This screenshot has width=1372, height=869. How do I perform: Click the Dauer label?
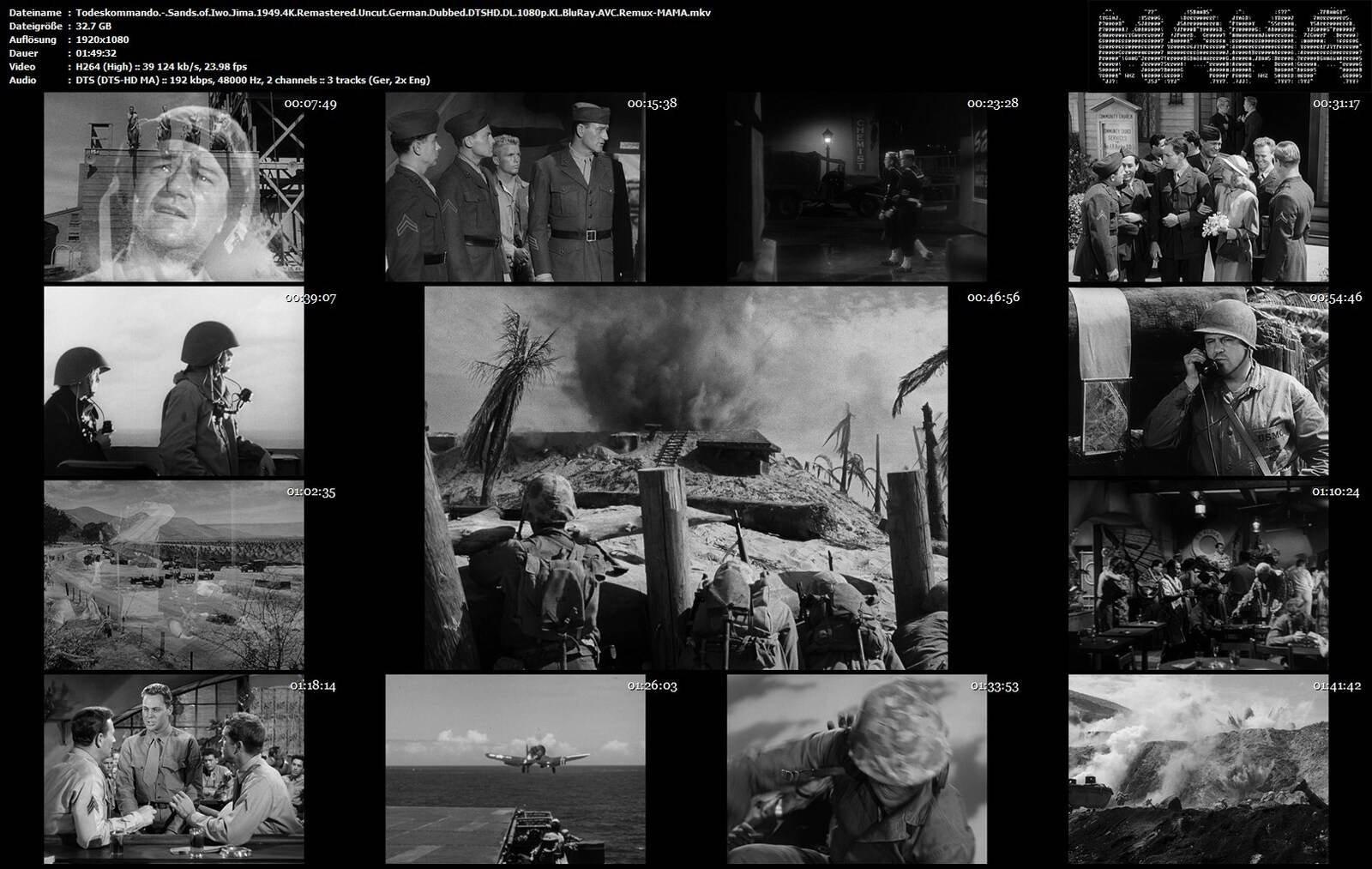[x=22, y=53]
